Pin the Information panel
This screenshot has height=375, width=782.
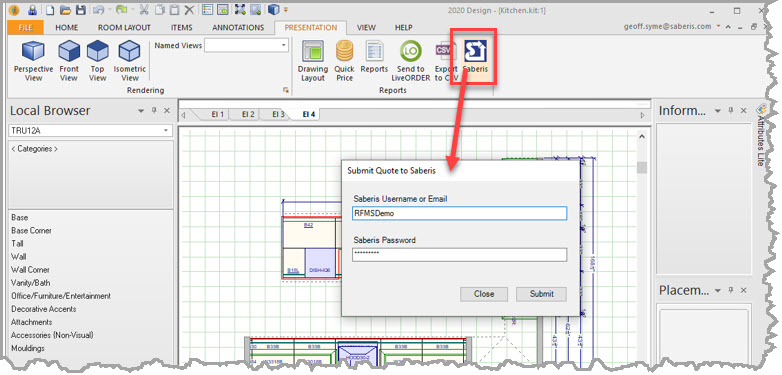(730, 111)
